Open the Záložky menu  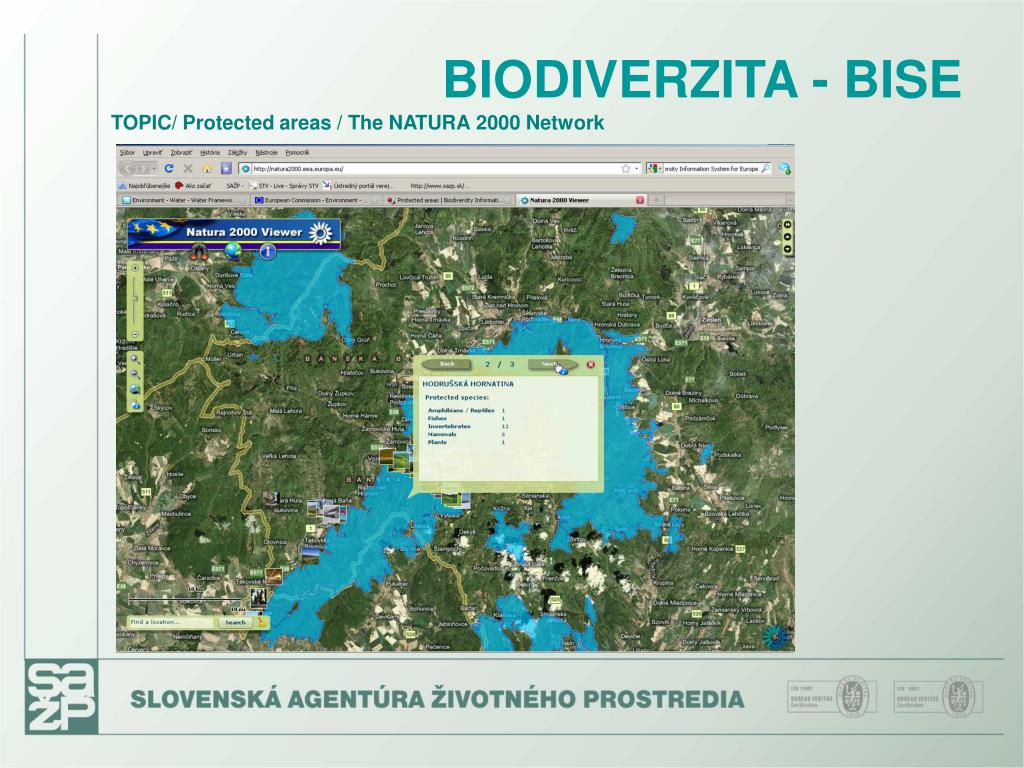(237, 152)
